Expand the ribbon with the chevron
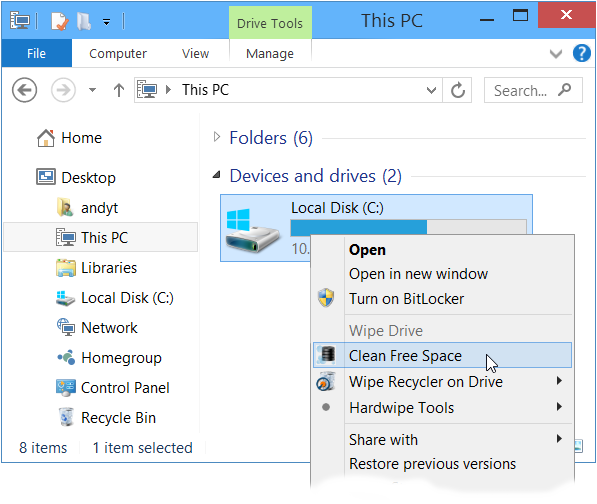This screenshot has width=597, height=504. click(x=556, y=54)
